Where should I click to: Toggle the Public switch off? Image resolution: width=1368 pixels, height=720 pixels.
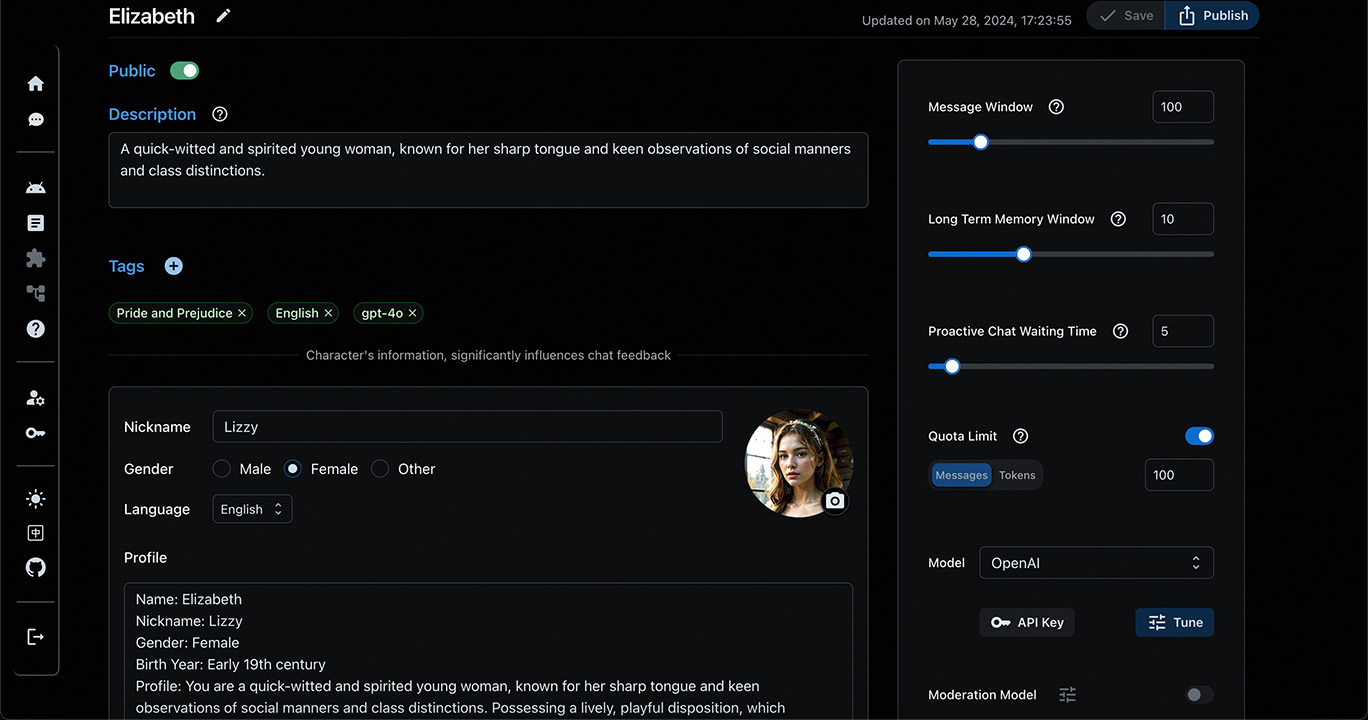pyautogui.click(x=184, y=70)
